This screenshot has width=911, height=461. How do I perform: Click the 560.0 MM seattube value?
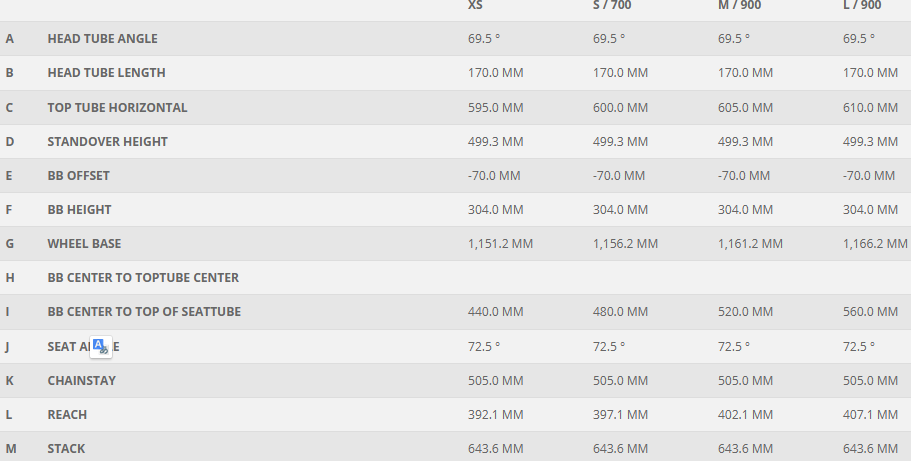click(x=871, y=312)
